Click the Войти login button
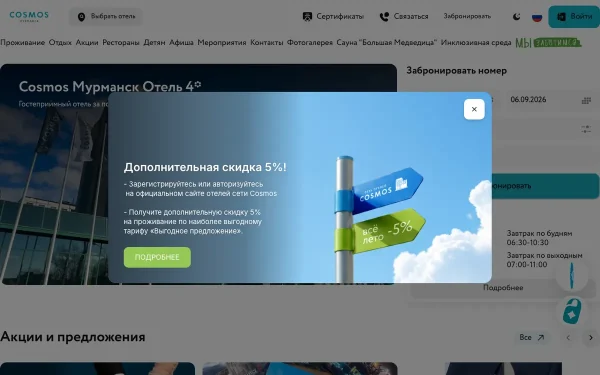Viewport: 600px width, 375px height. tap(574, 16)
